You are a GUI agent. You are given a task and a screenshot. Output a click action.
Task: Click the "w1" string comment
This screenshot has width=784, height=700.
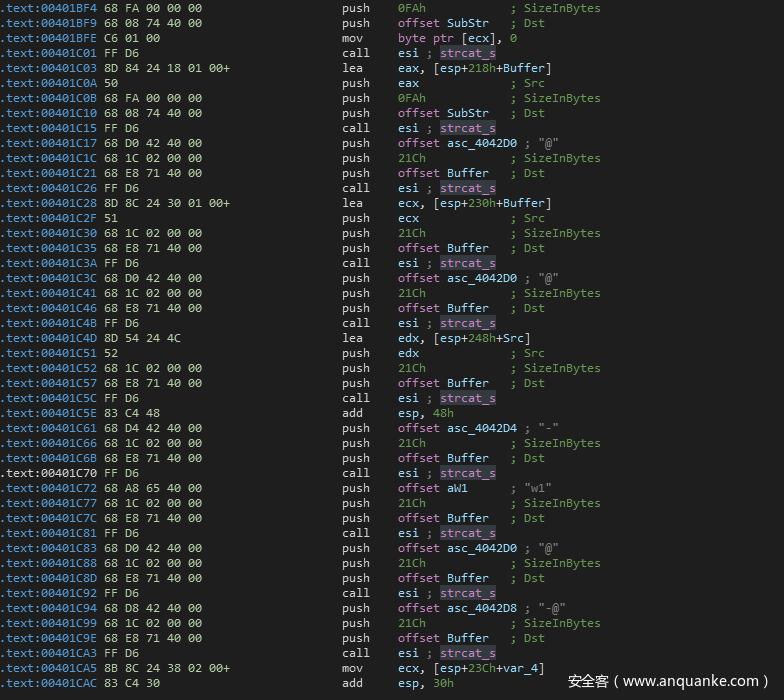539,488
